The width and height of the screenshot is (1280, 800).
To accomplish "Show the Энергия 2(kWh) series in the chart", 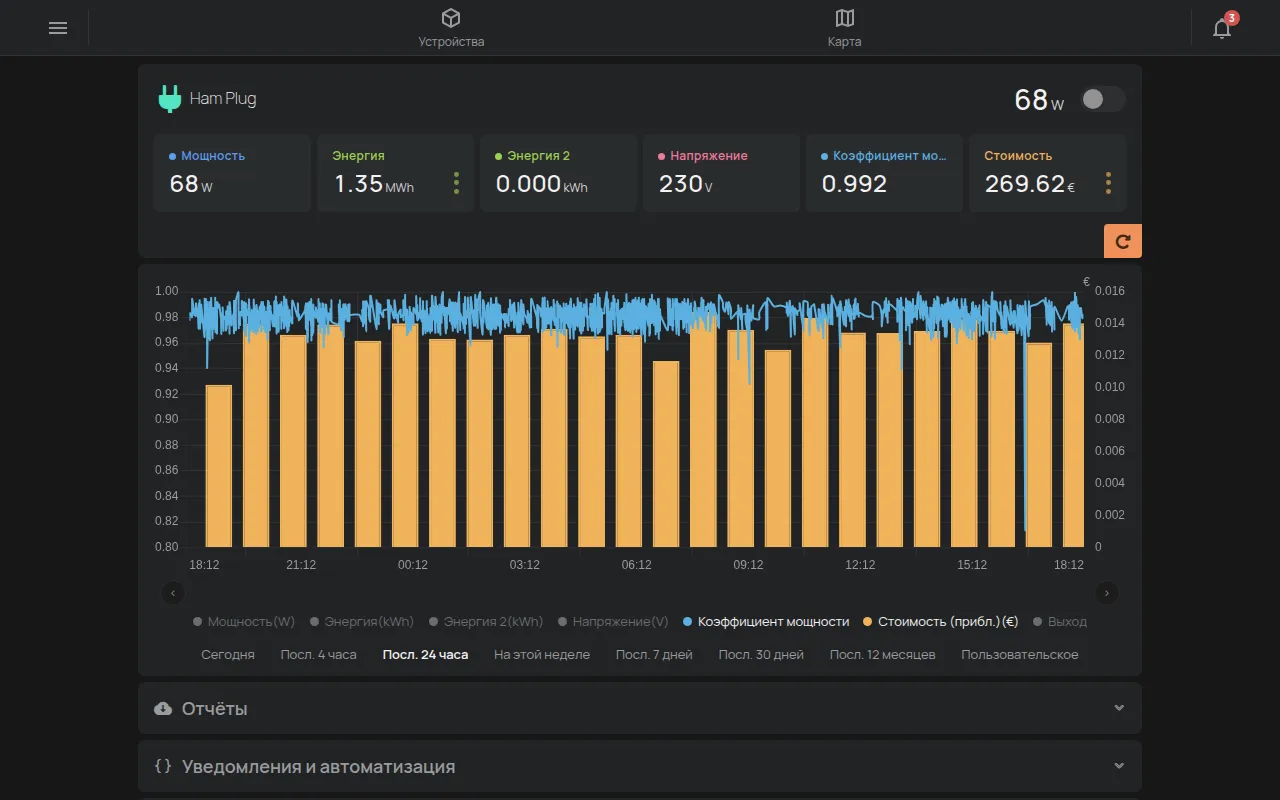I will 486,621.
